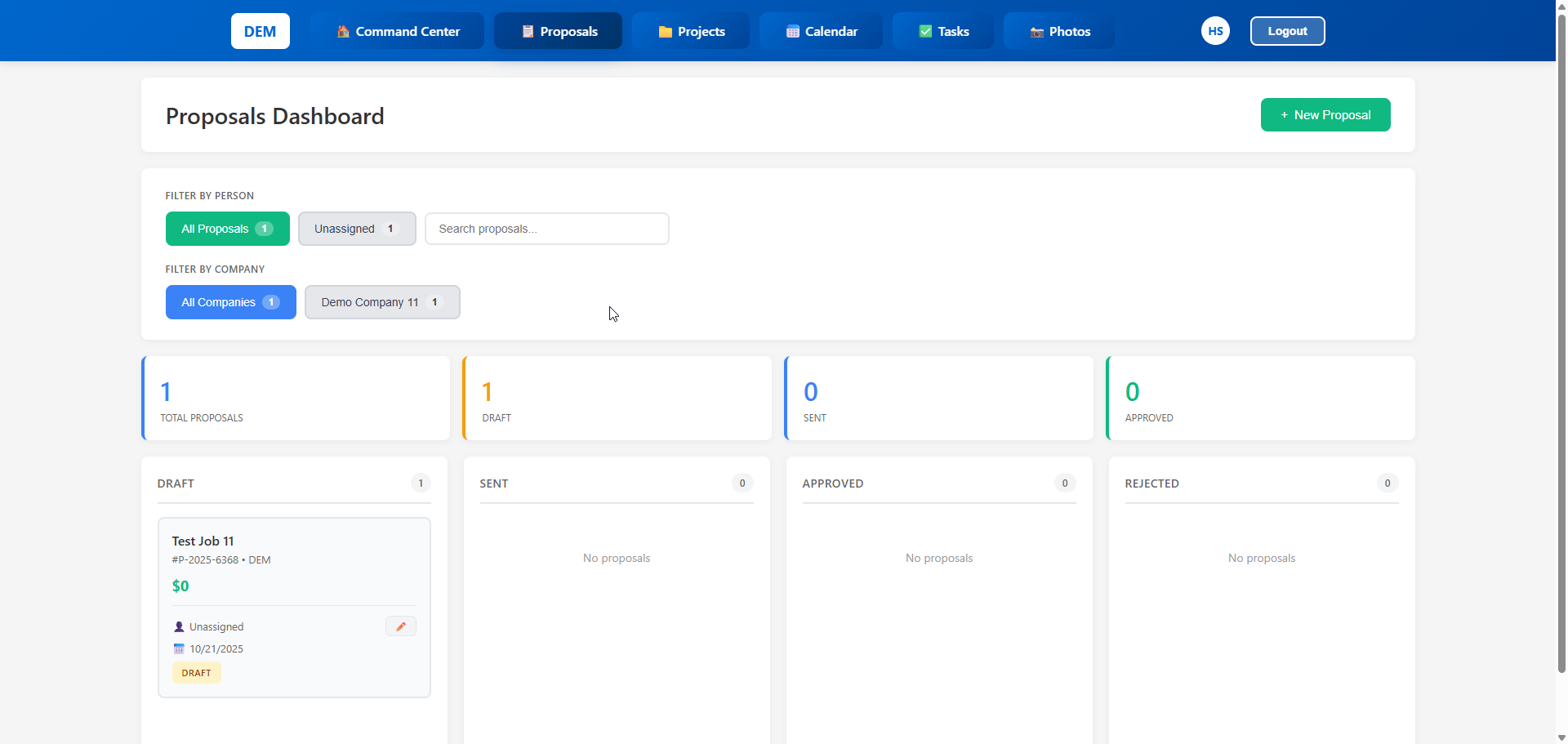The image size is (1568, 744).
Task: Log out of the application
Action: (x=1287, y=30)
